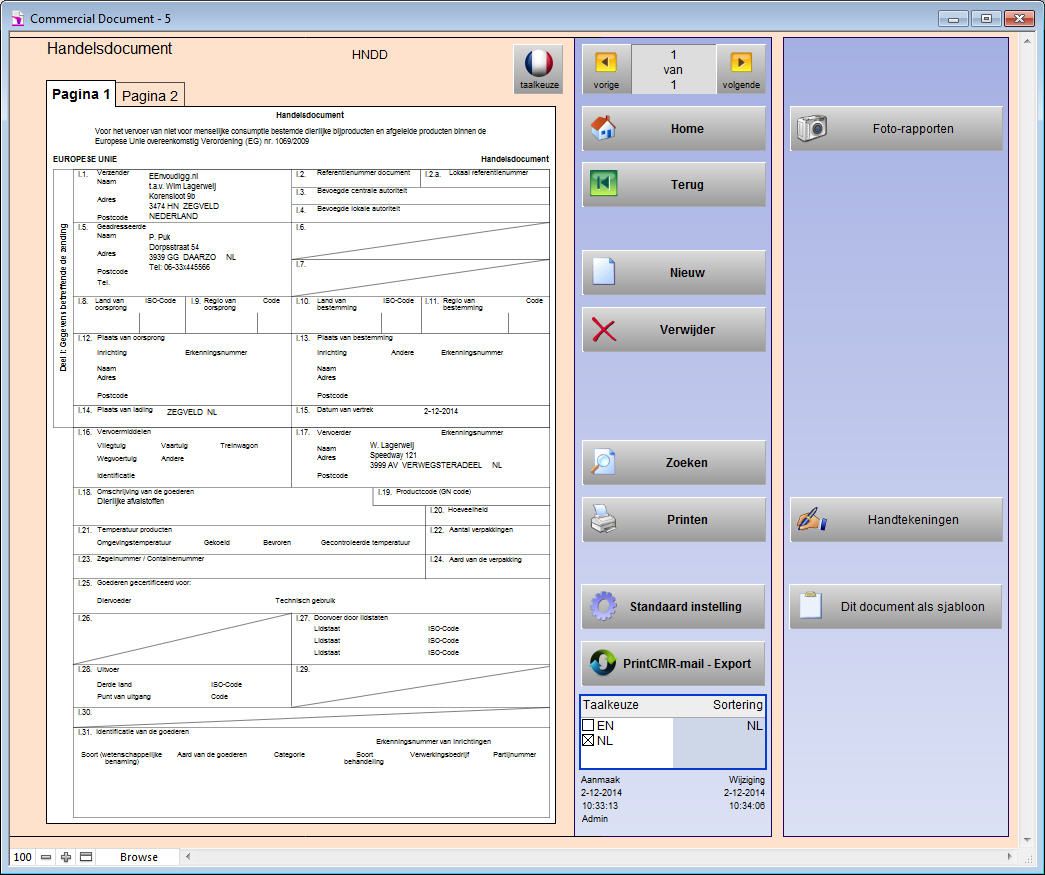Delete the document via the red Verwijder icon
Image resolution: width=1045 pixels, height=875 pixels.
coord(604,329)
